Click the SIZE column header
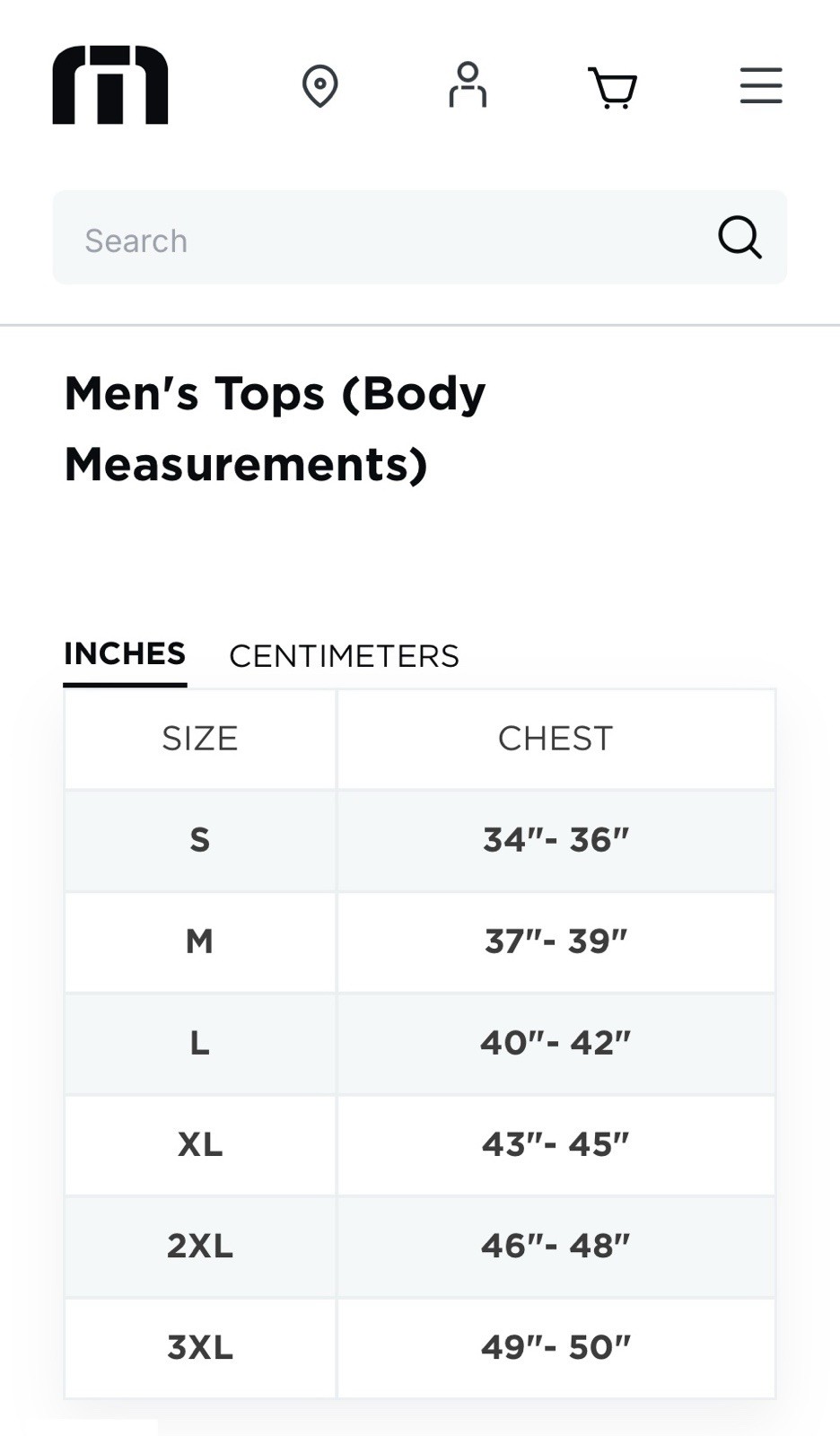This screenshot has height=1436, width=840. coord(200,739)
